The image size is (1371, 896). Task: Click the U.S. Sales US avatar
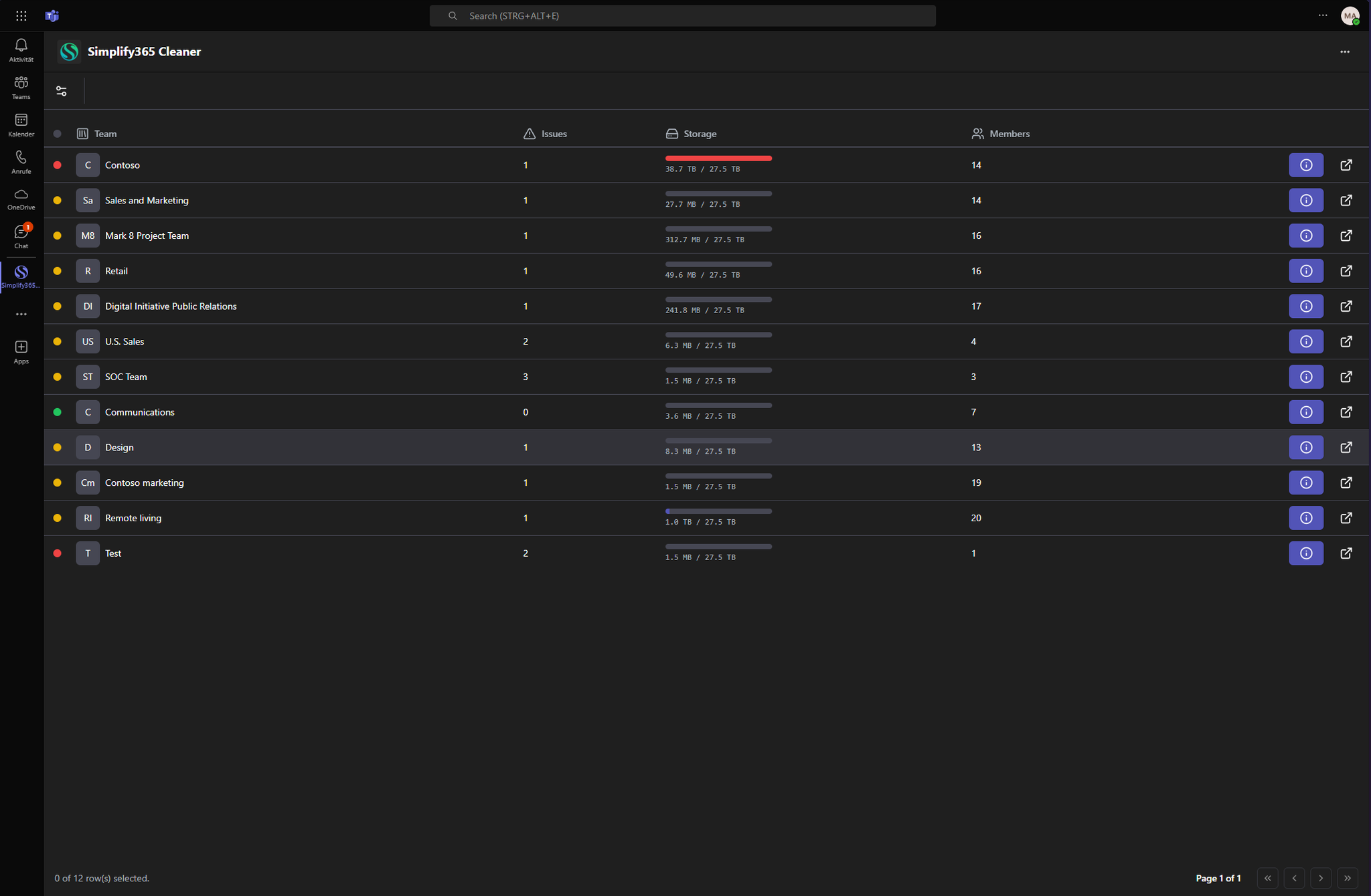88,341
